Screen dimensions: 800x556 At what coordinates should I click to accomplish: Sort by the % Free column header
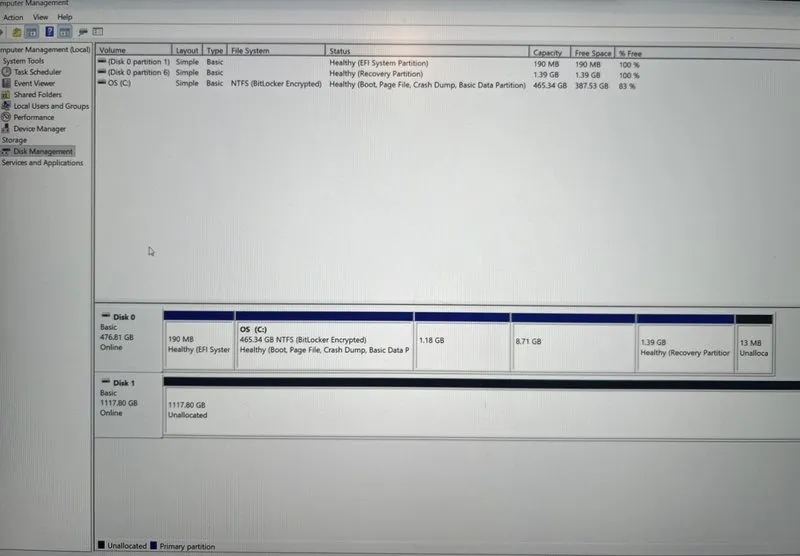[x=631, y=54]
